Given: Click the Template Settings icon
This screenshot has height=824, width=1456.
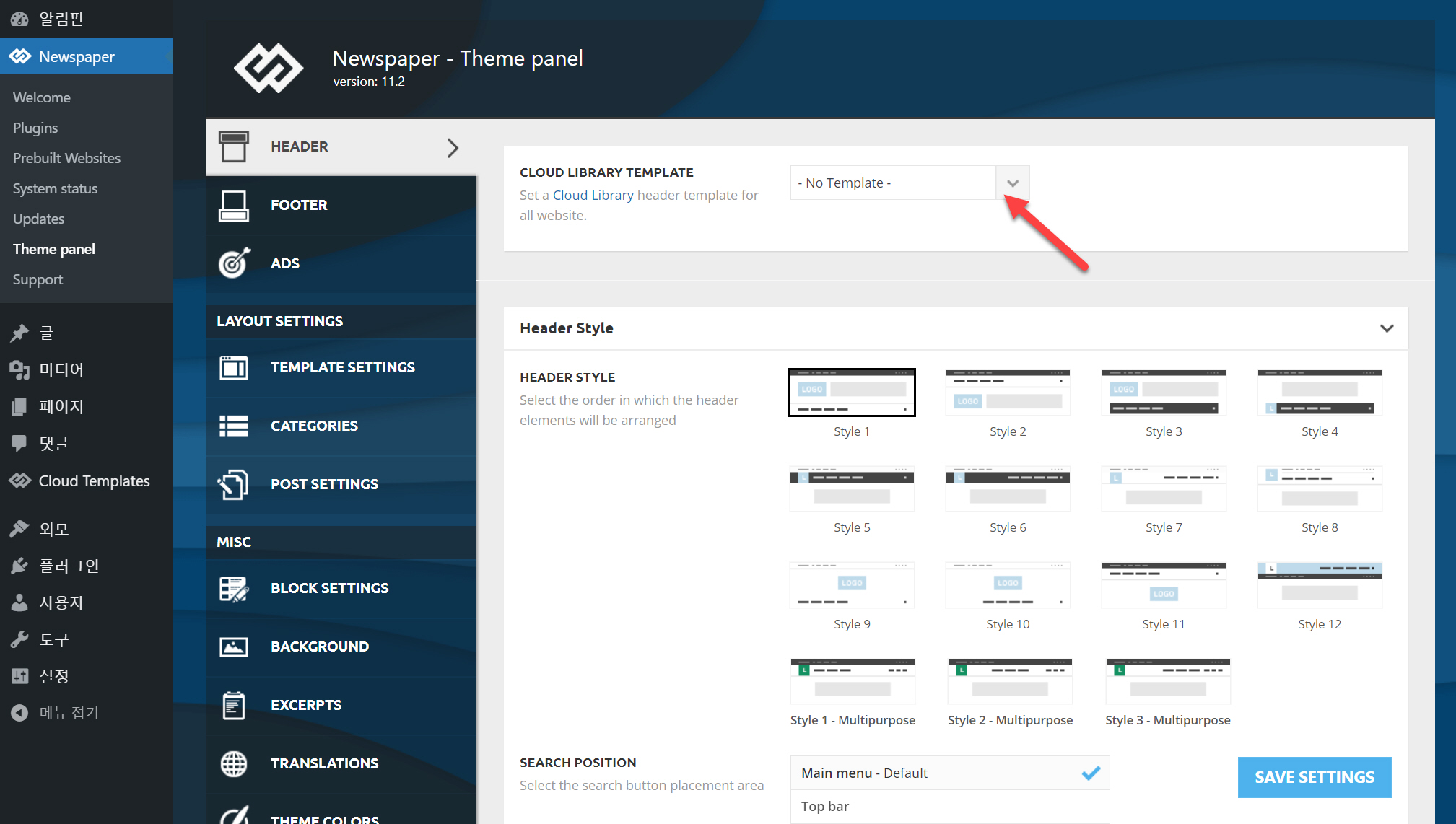Looking at the screenshot, I should coord(233,368).
